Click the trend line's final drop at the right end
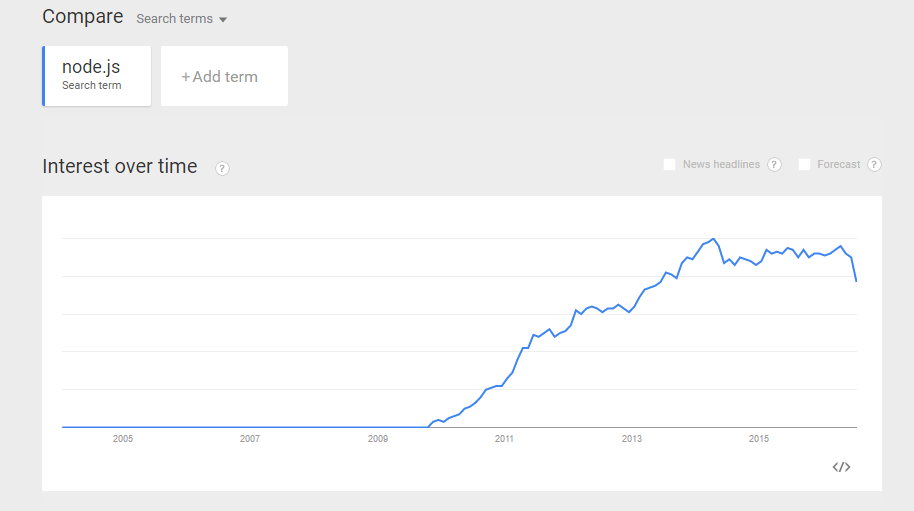Screen dimensions: 914x511 click(x=855, y=276)
